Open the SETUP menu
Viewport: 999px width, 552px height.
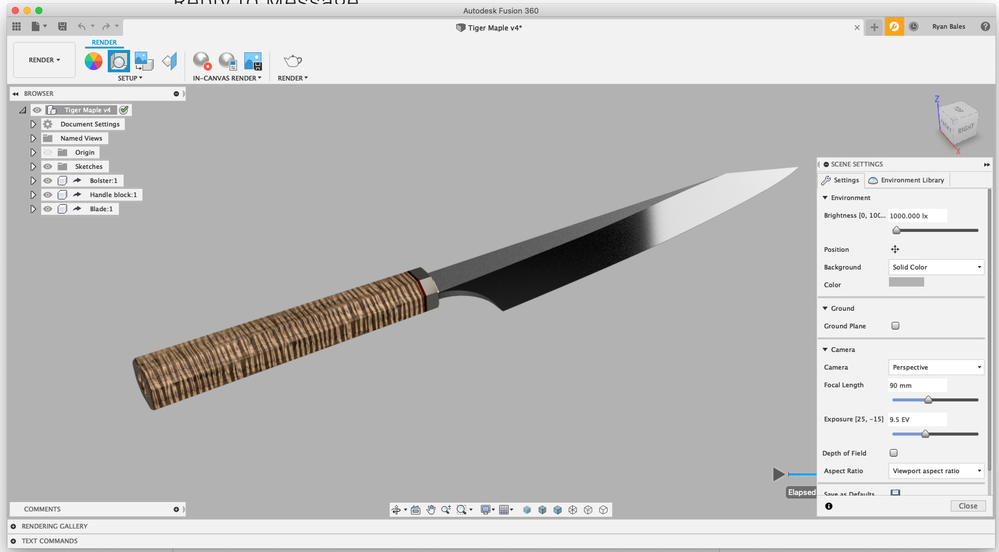130,78
